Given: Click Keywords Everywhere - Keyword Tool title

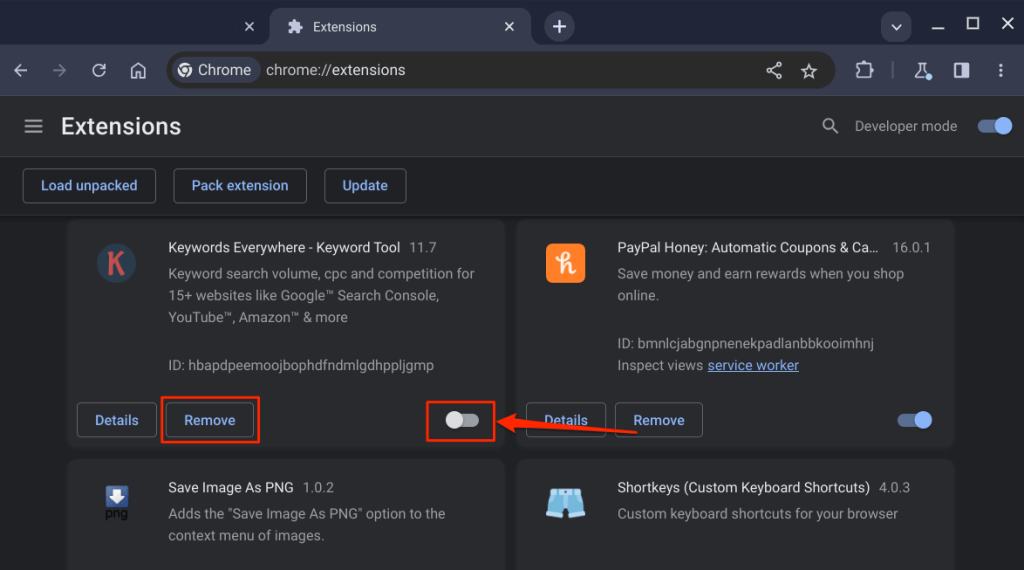Looking at the screenshot, I should coord(284,247).
